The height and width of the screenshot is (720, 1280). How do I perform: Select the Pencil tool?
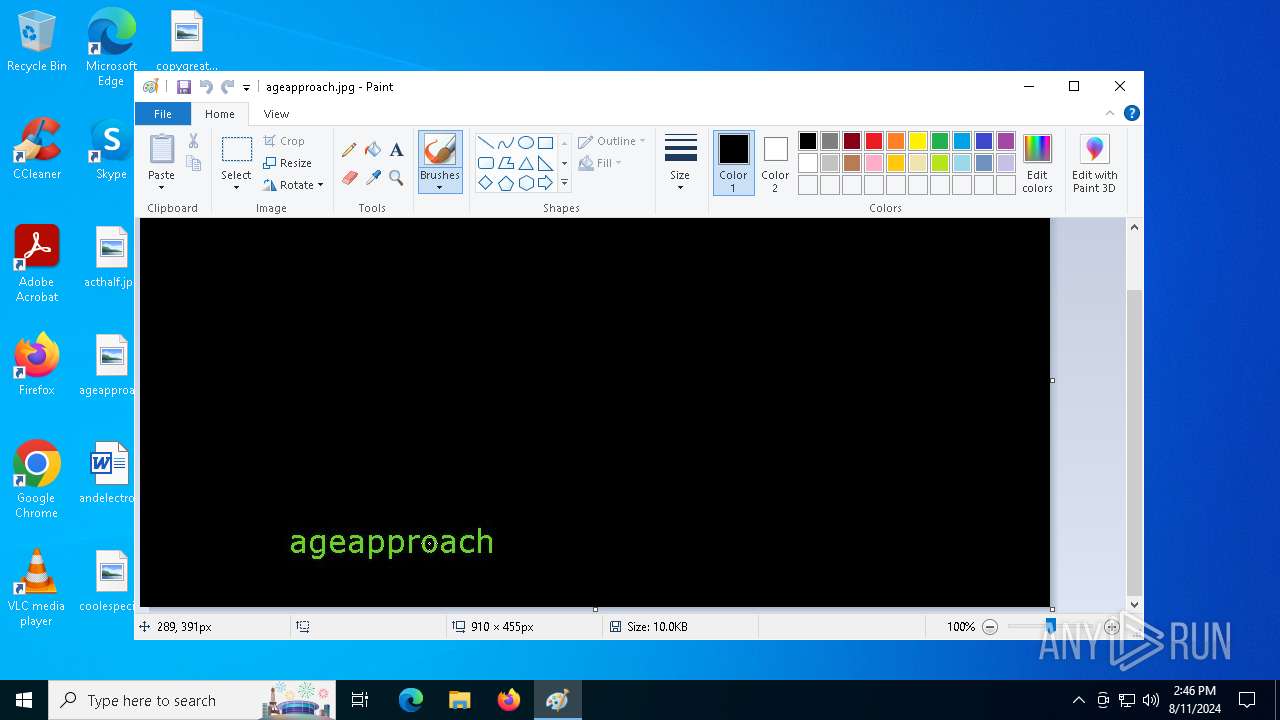click(x=349, y=150)
